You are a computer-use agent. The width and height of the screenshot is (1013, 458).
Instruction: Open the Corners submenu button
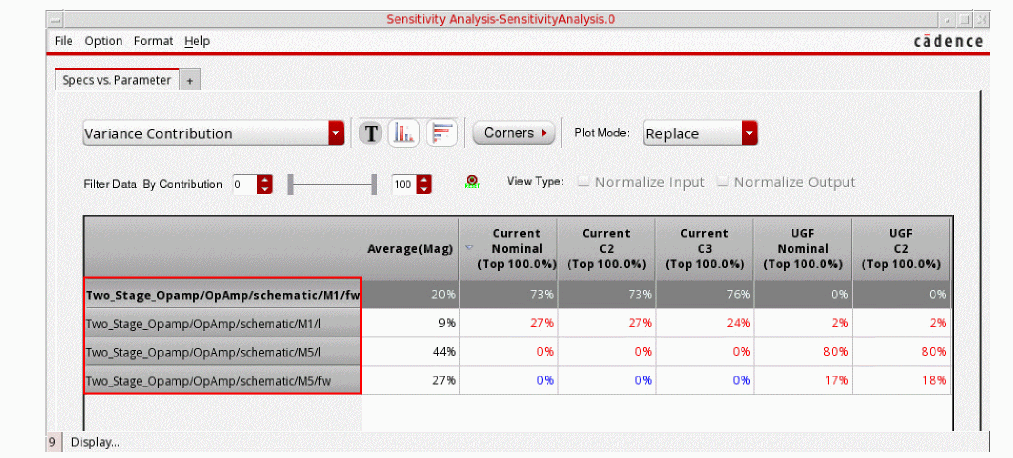514,133
